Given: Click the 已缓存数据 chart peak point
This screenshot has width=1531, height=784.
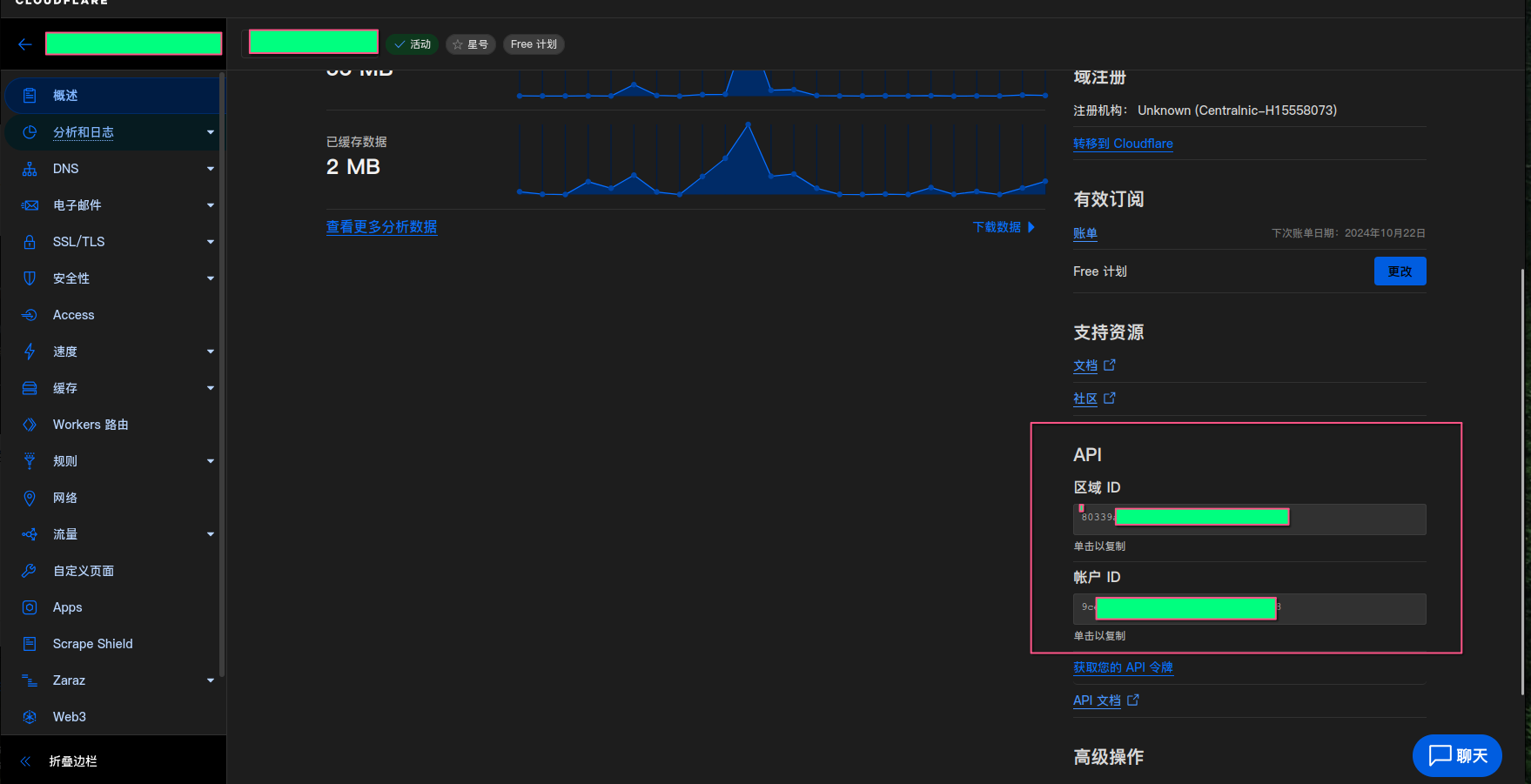Looking at the screenshot, I should click(x=748, y=124).
